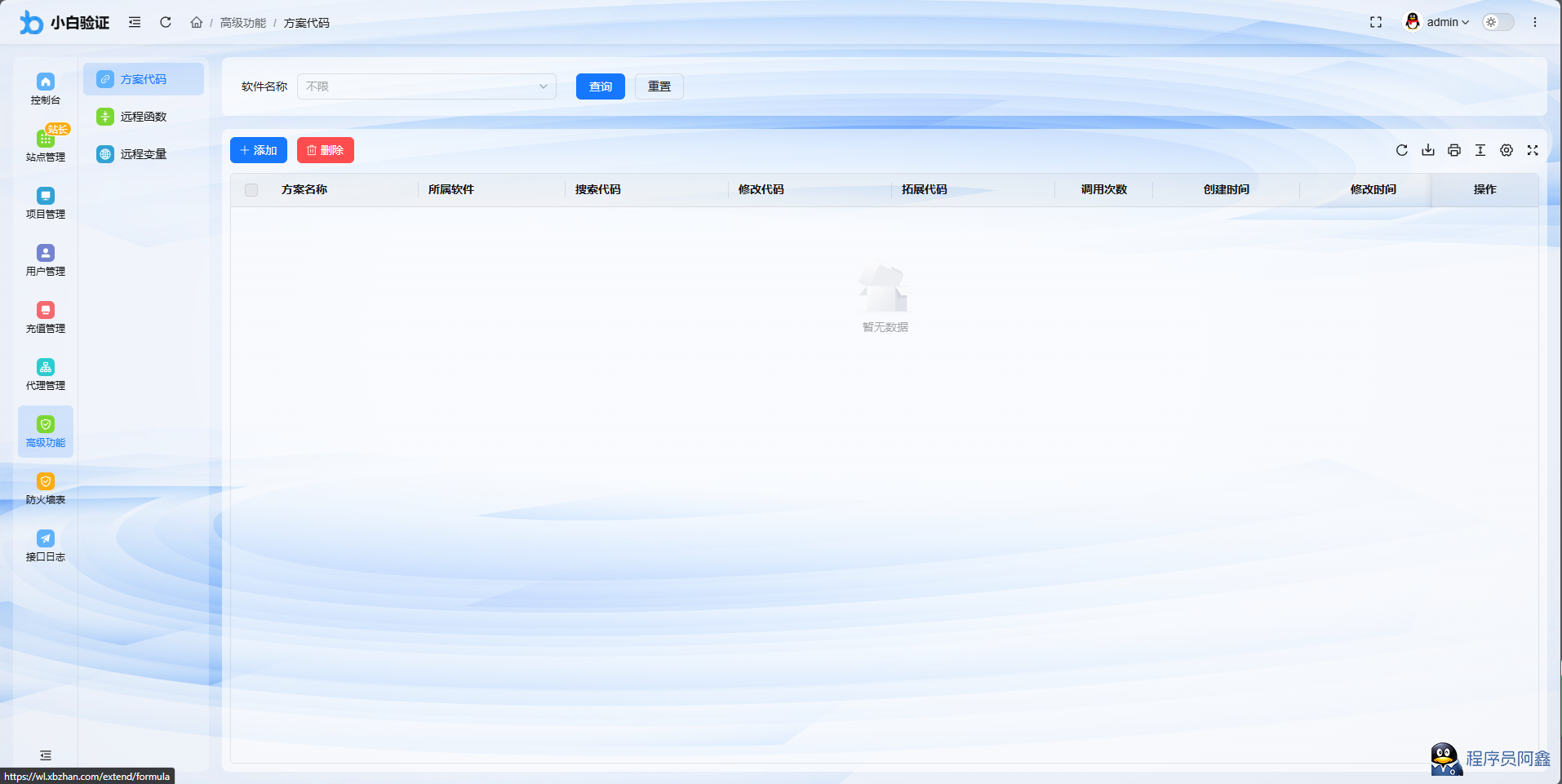
Task: Check the select-all checkbox in table header
Action: [251, 190]
